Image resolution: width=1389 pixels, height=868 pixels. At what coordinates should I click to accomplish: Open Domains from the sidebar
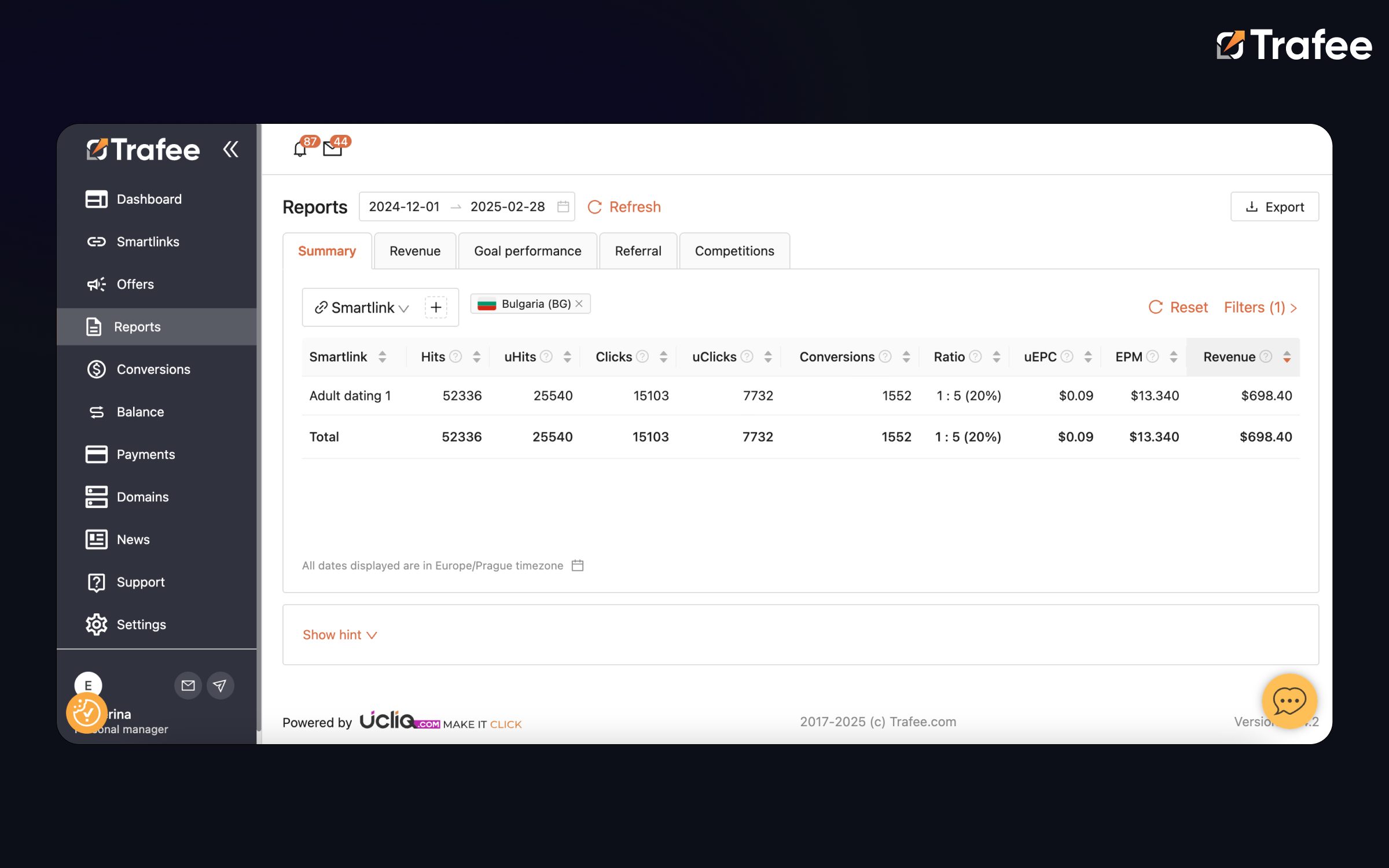[x=156, y=497]
